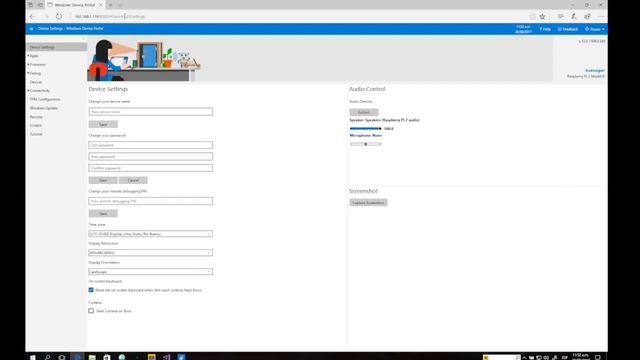Open the web note pen icon
This screenshot has height=360, width=640.
573,16
